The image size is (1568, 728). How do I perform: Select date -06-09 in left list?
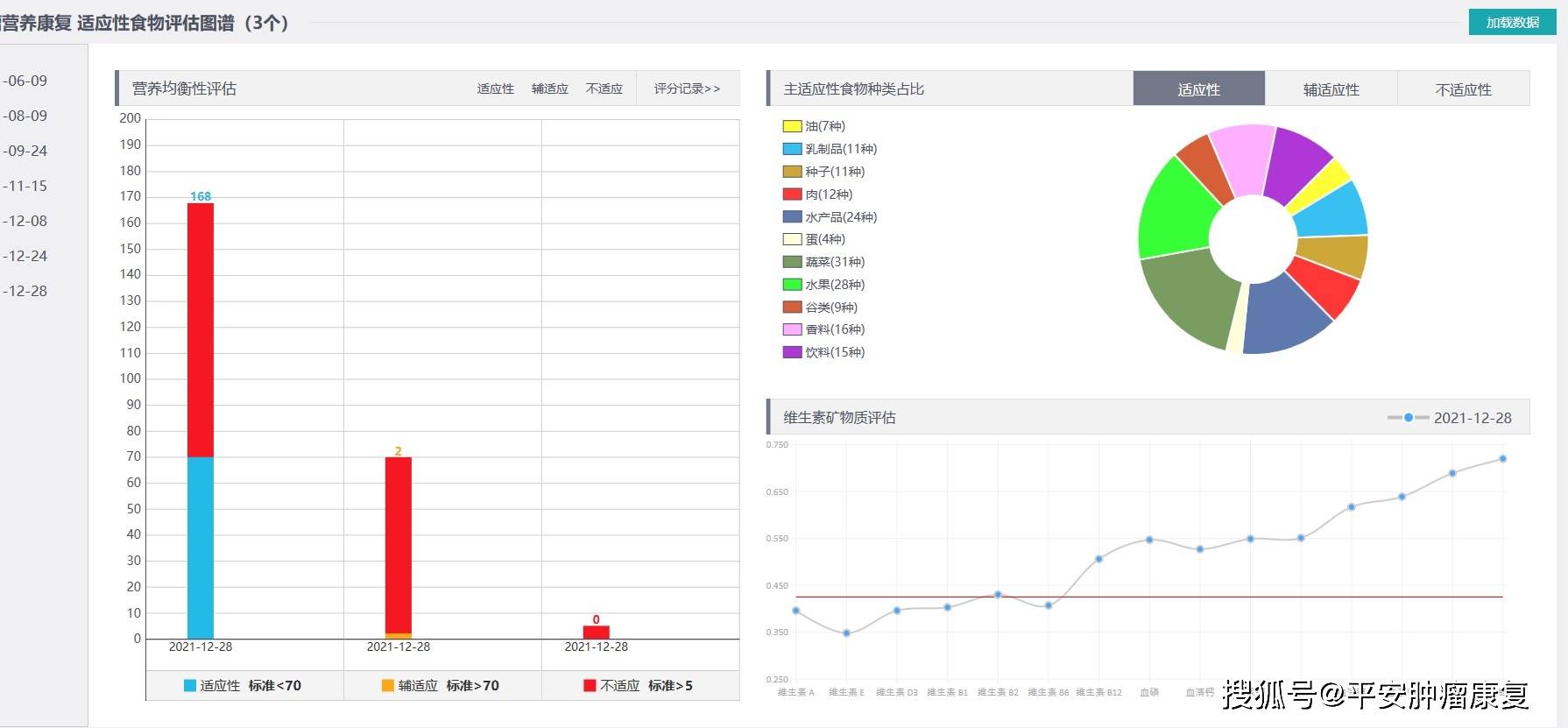[25, 81]
